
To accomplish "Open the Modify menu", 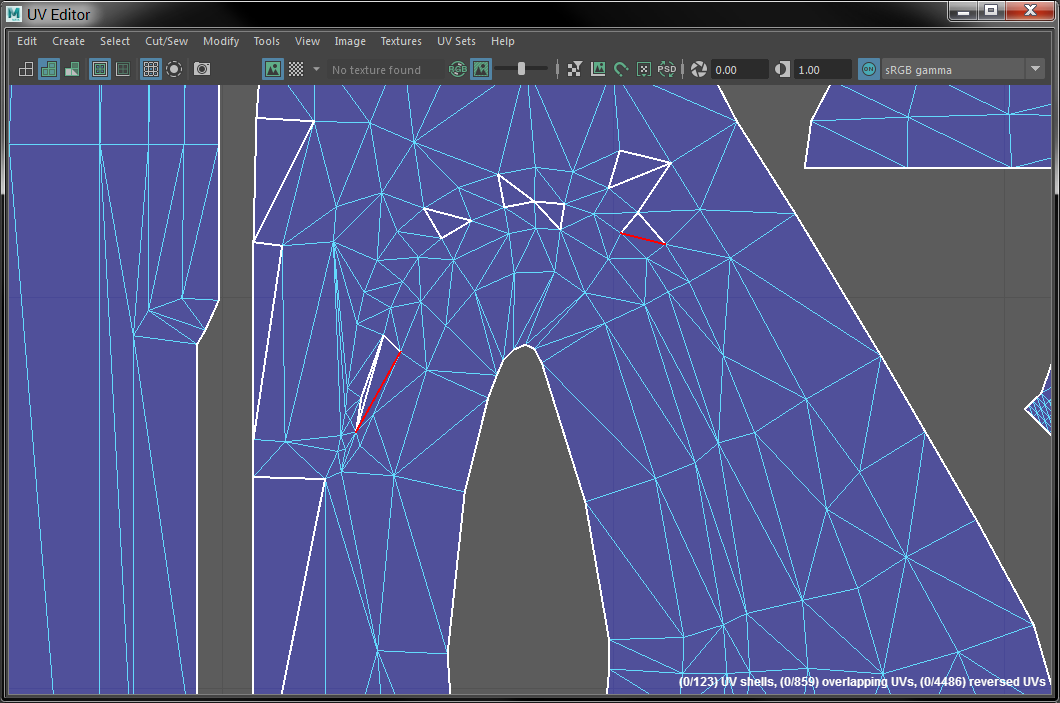I will click(221, 41).
